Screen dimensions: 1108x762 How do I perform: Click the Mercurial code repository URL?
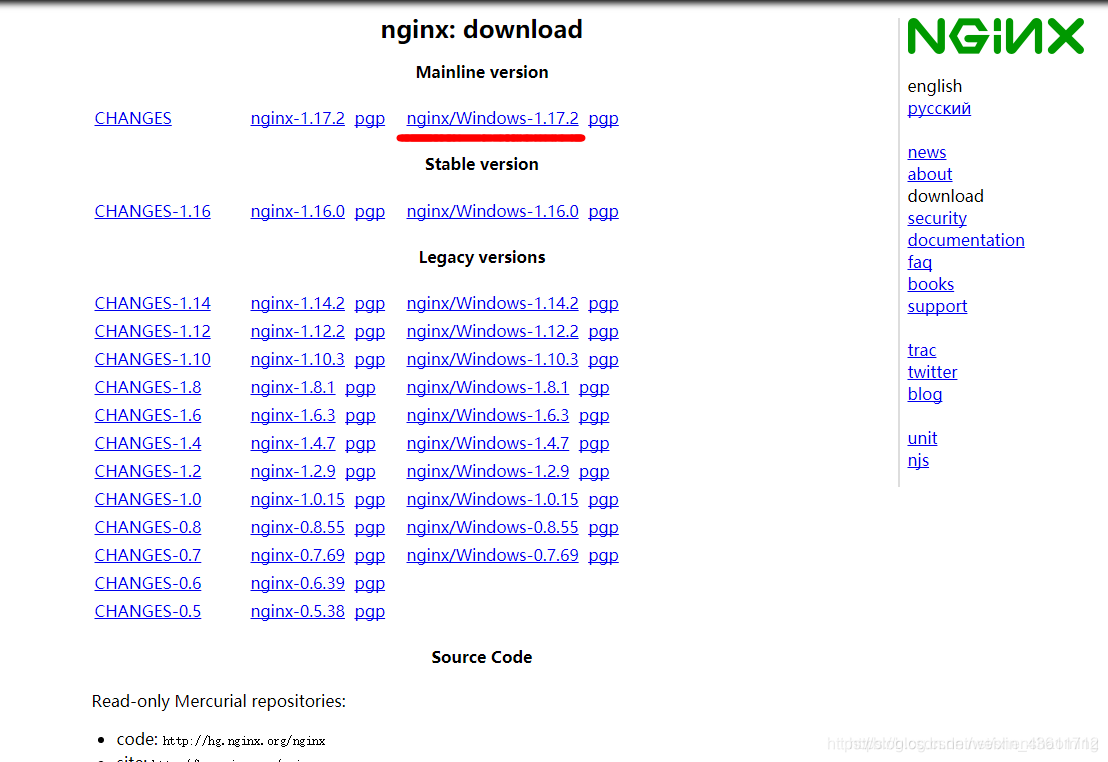coord(244,741)
